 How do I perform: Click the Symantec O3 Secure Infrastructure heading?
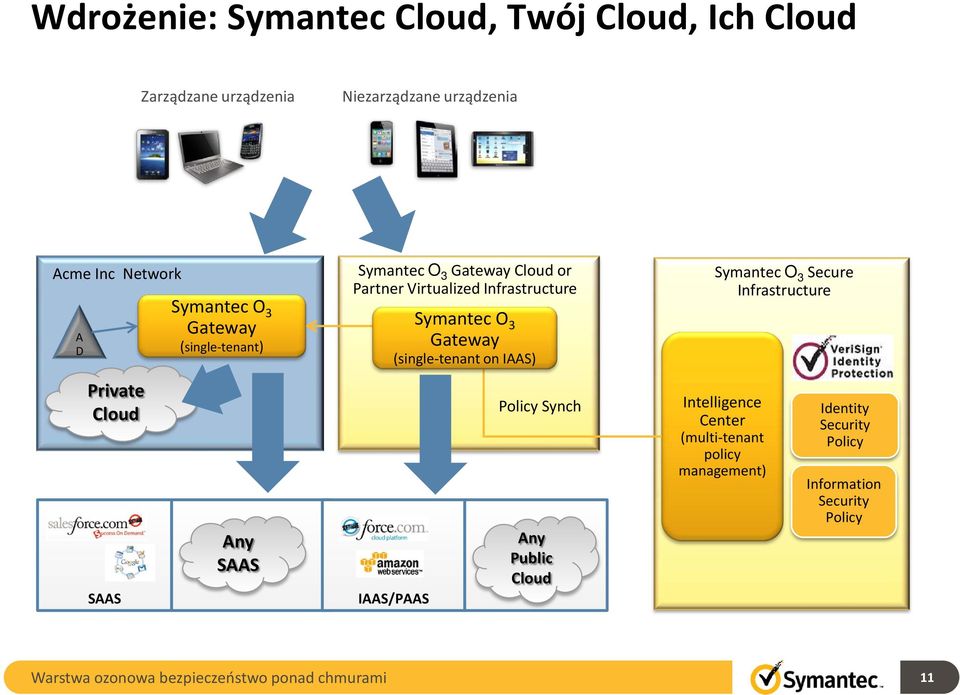coord(784,281)
